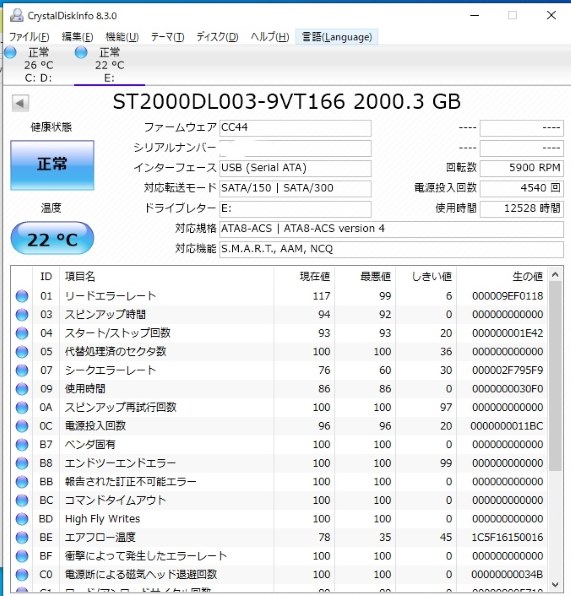Click the CrystalDiskInfo app icon in title bar
Screen dimensions: 571x596
click(x=16, y=15)
